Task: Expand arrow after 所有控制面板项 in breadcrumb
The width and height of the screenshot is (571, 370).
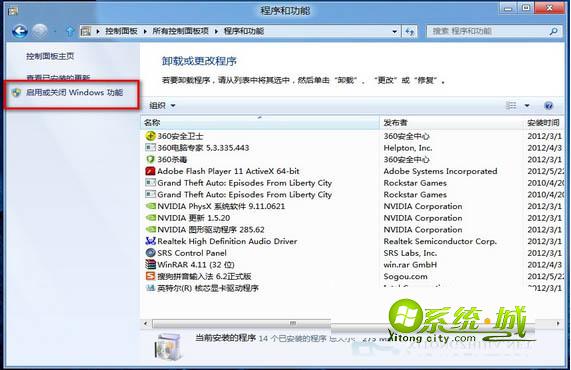Action: tap(216, 31)
